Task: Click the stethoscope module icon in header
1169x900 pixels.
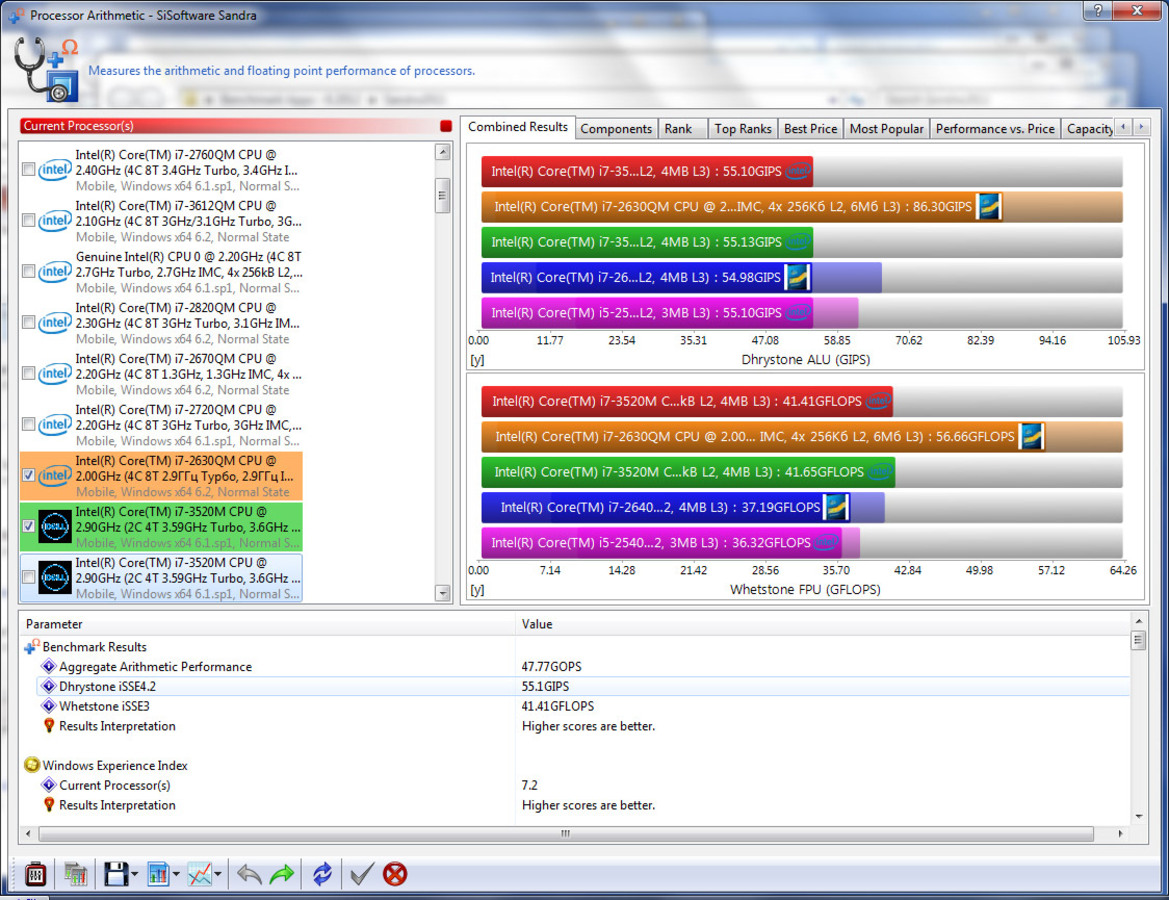Action: [x=46, y=69]
